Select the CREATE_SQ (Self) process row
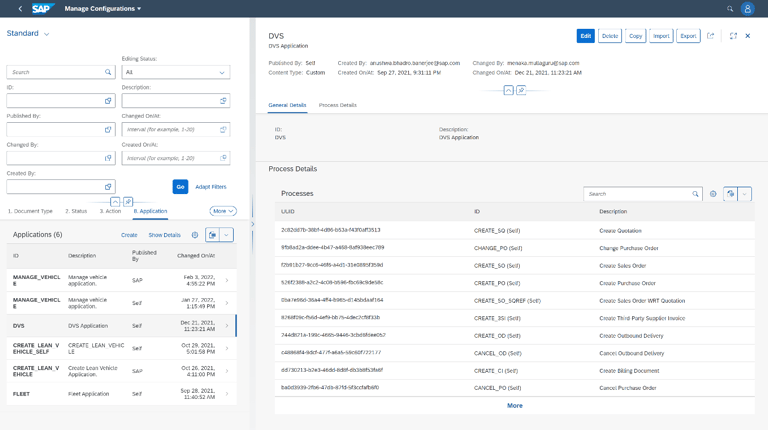 (514, 230)
